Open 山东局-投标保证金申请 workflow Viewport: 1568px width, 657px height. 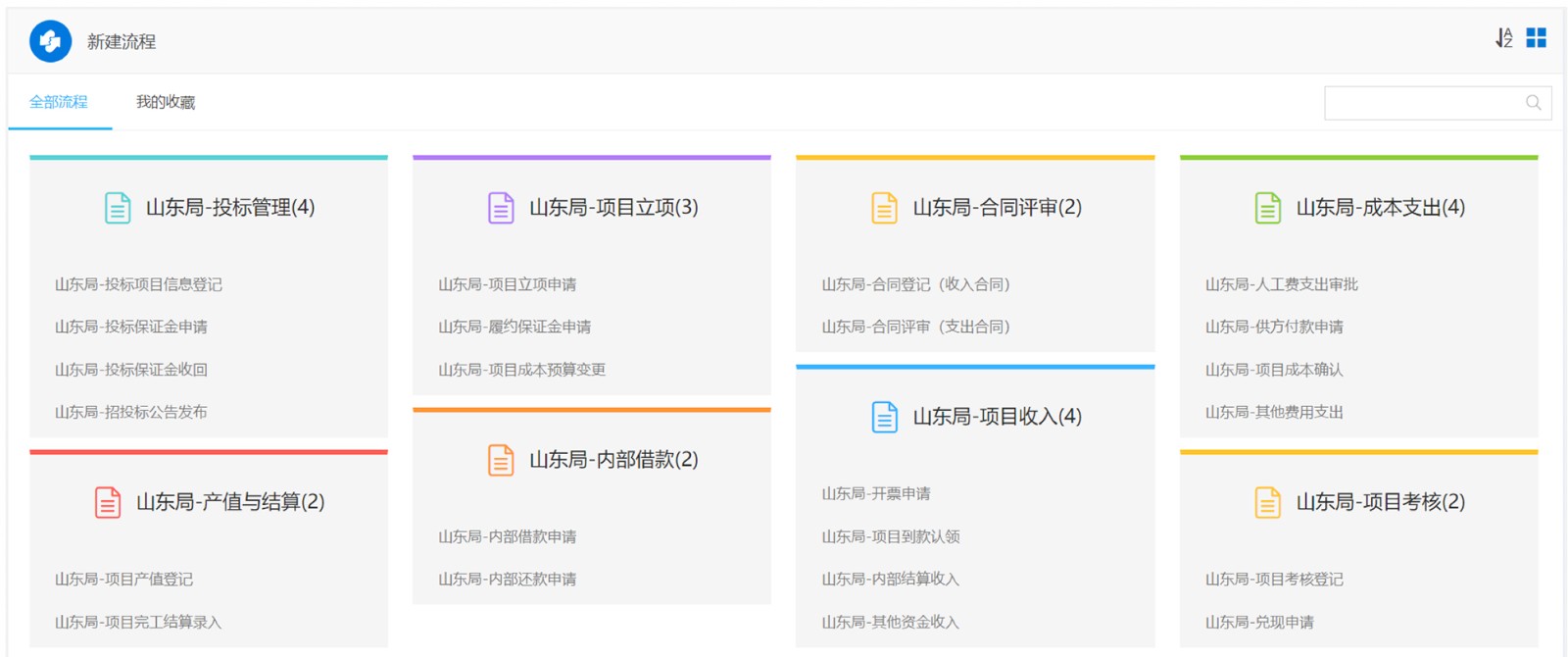coord(131,327)
